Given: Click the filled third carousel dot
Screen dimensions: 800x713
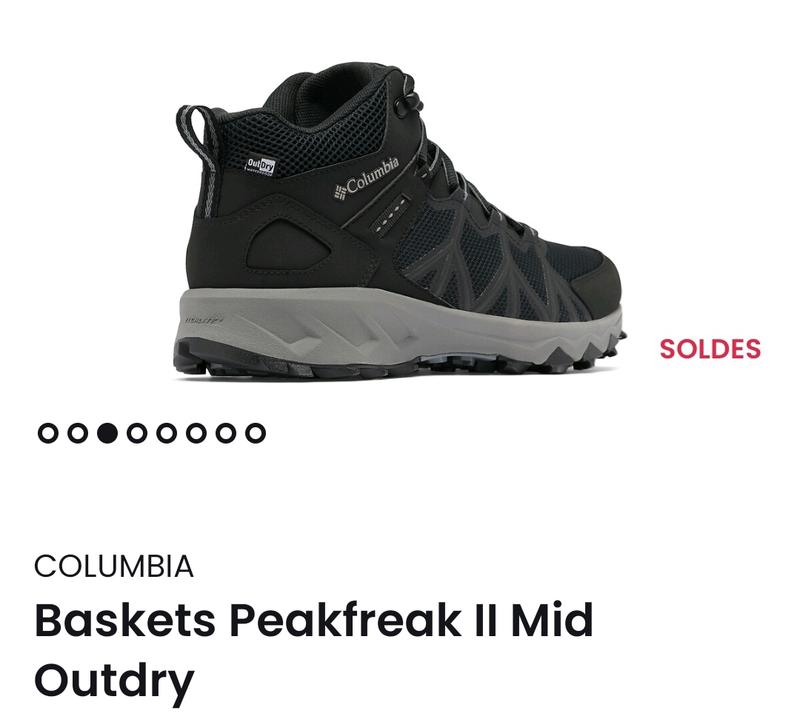Looking at the screenshot, I should coord(107,433).
